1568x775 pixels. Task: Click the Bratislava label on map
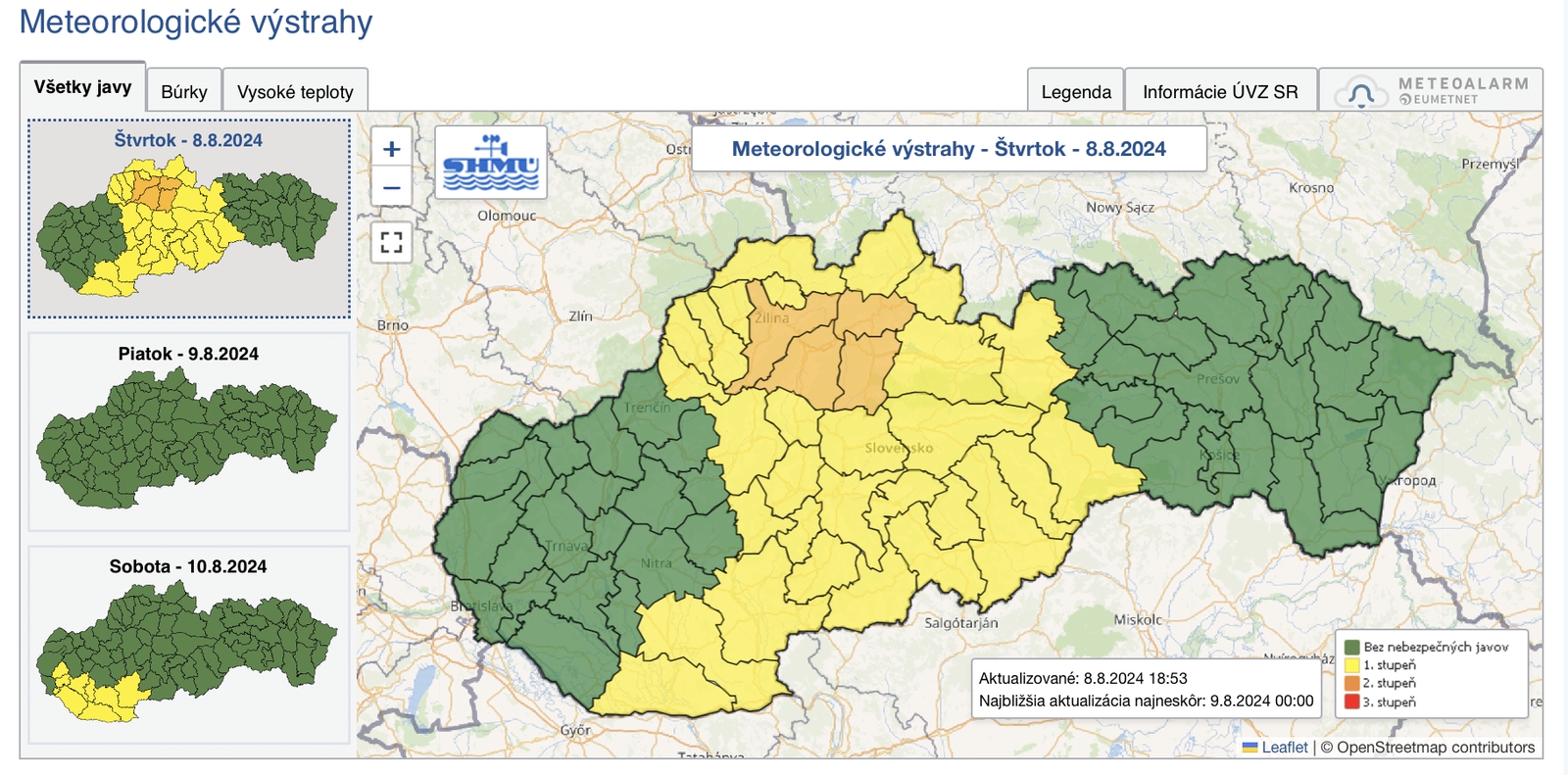482,606
